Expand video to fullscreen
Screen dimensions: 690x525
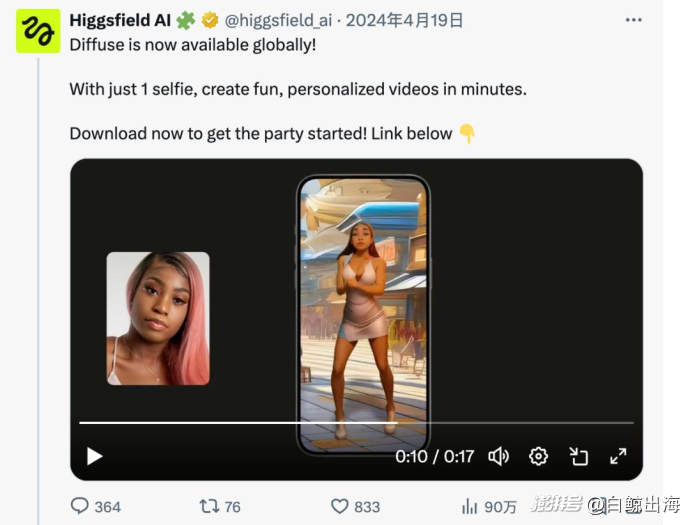[618, 456]
